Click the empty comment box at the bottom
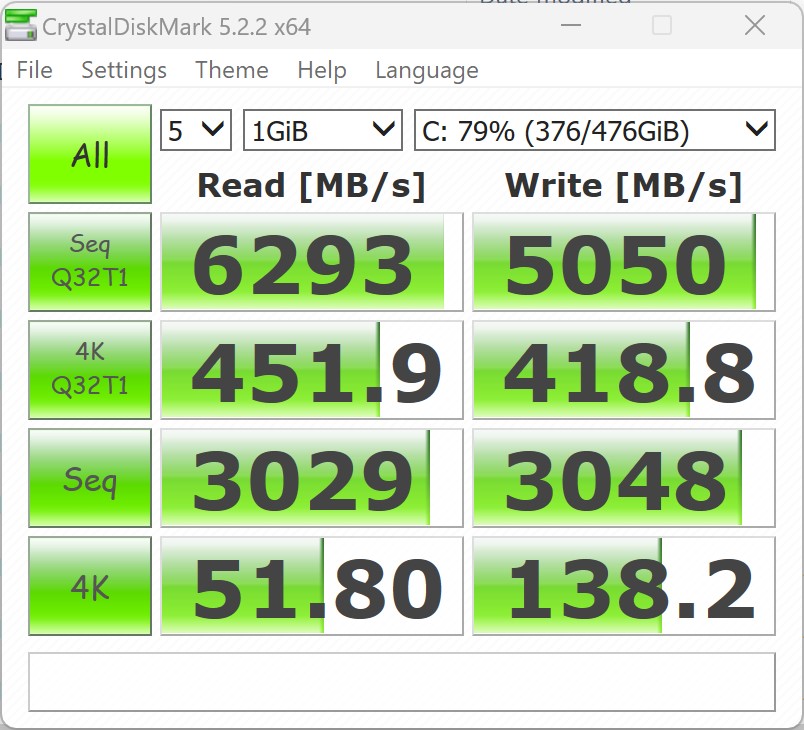Screen dimensions: 804x730 click(402, 682)
